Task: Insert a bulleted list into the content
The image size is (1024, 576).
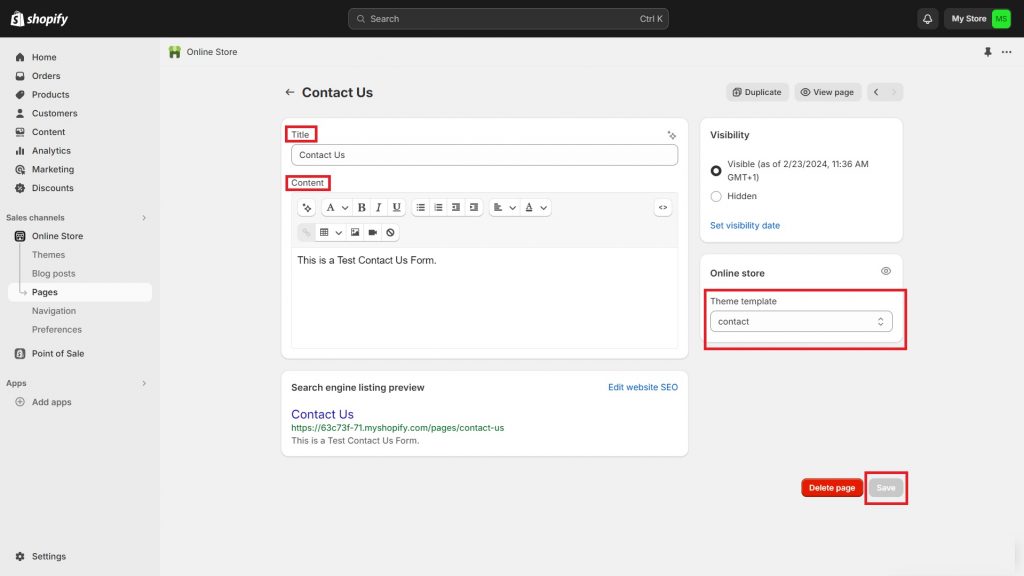Action: click(x=421, y=207)
